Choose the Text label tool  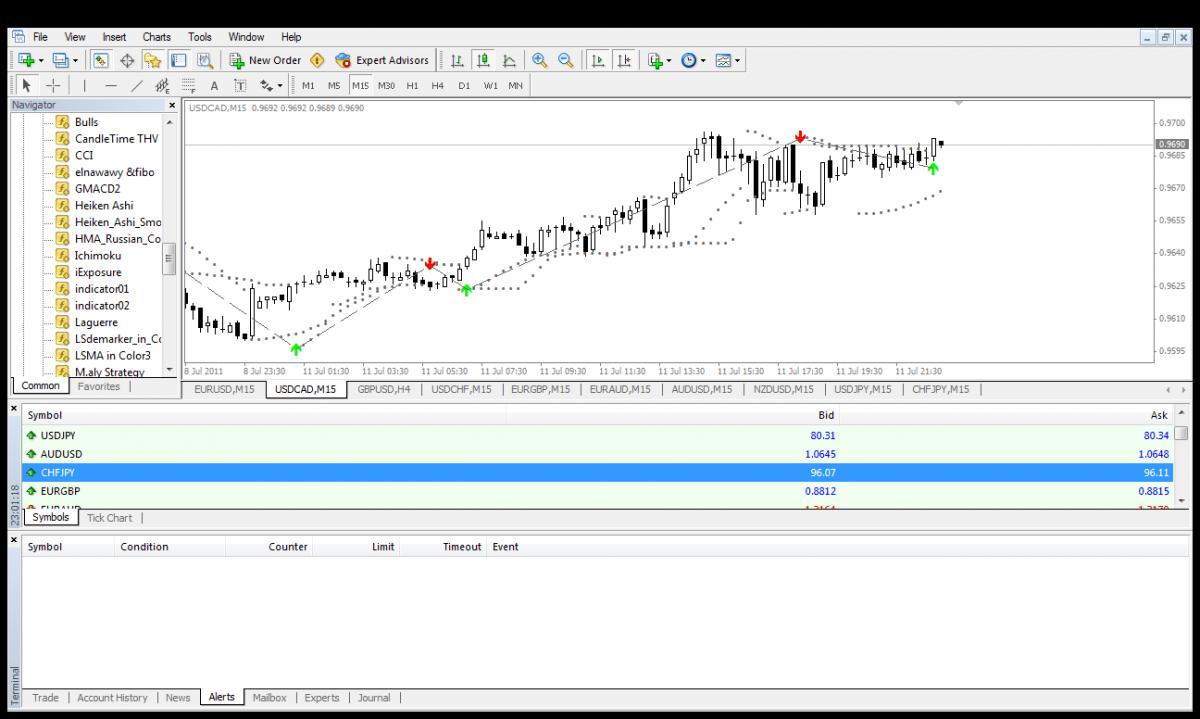[x=214, y=86]
